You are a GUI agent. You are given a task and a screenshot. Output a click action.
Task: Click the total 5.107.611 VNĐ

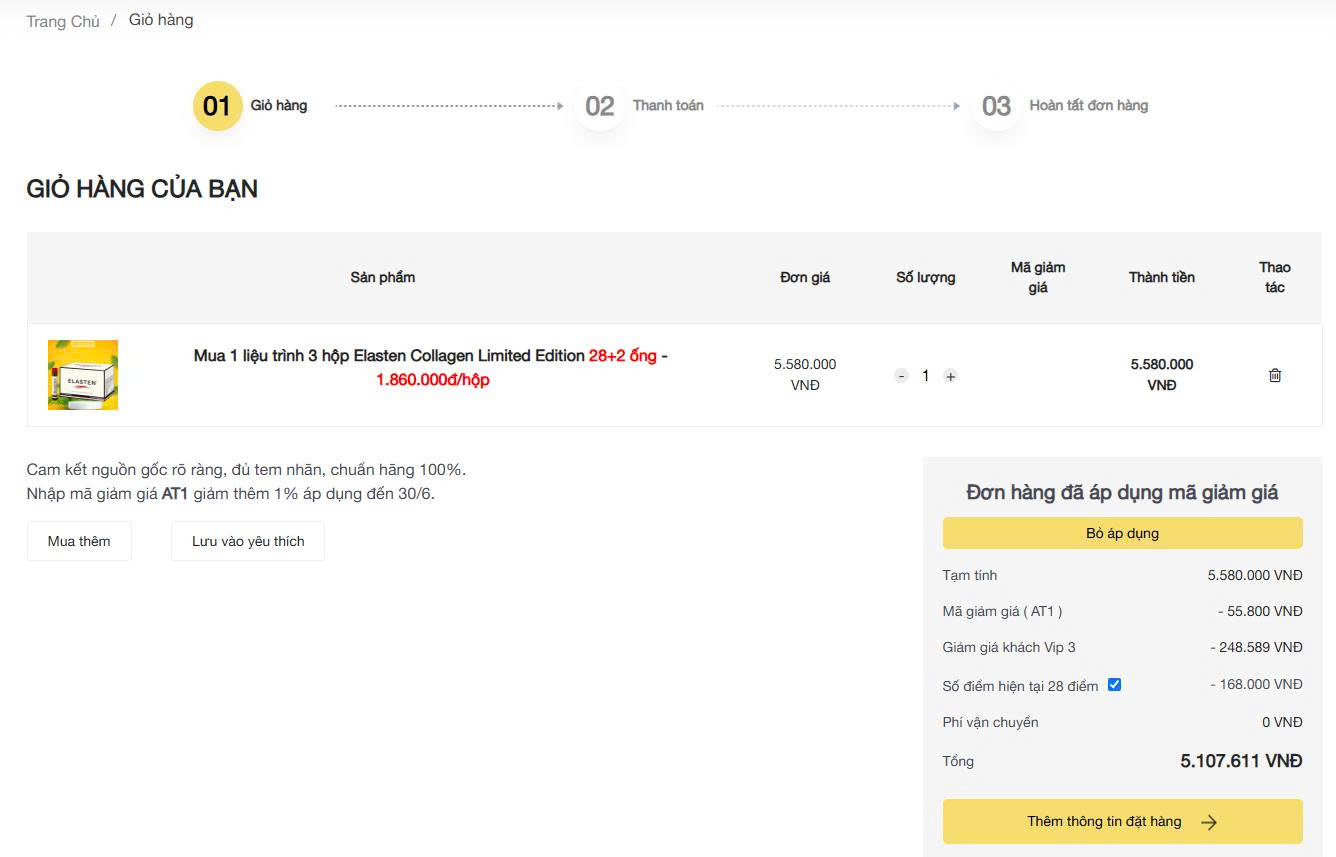tap(1241, 761)
